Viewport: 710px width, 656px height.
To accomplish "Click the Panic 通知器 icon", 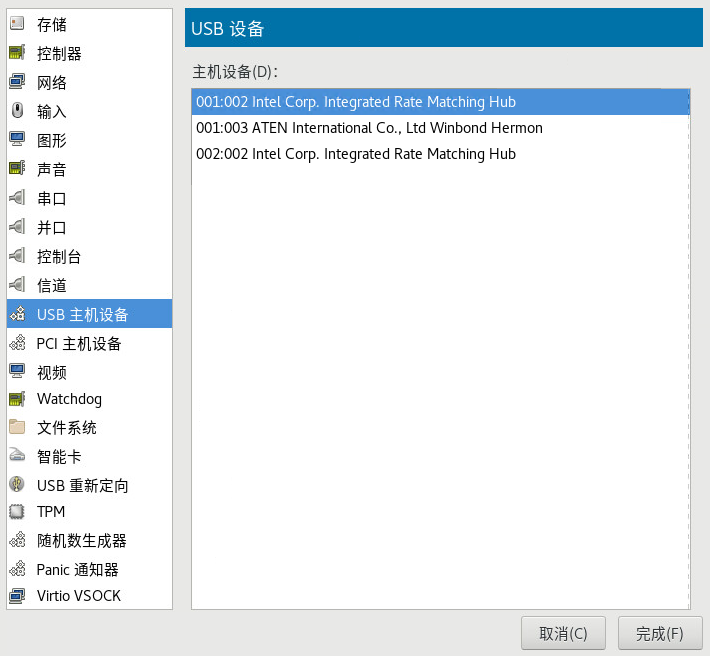I will [17, 569].
